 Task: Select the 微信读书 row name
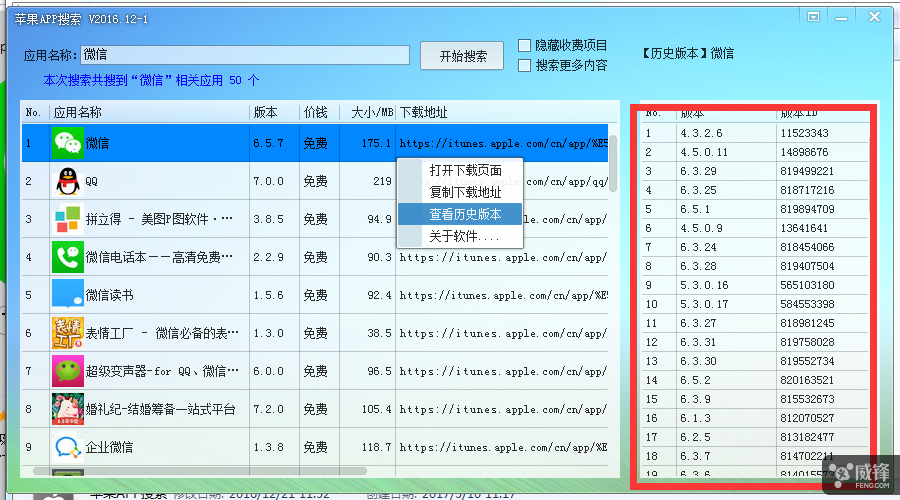point(109,295)
